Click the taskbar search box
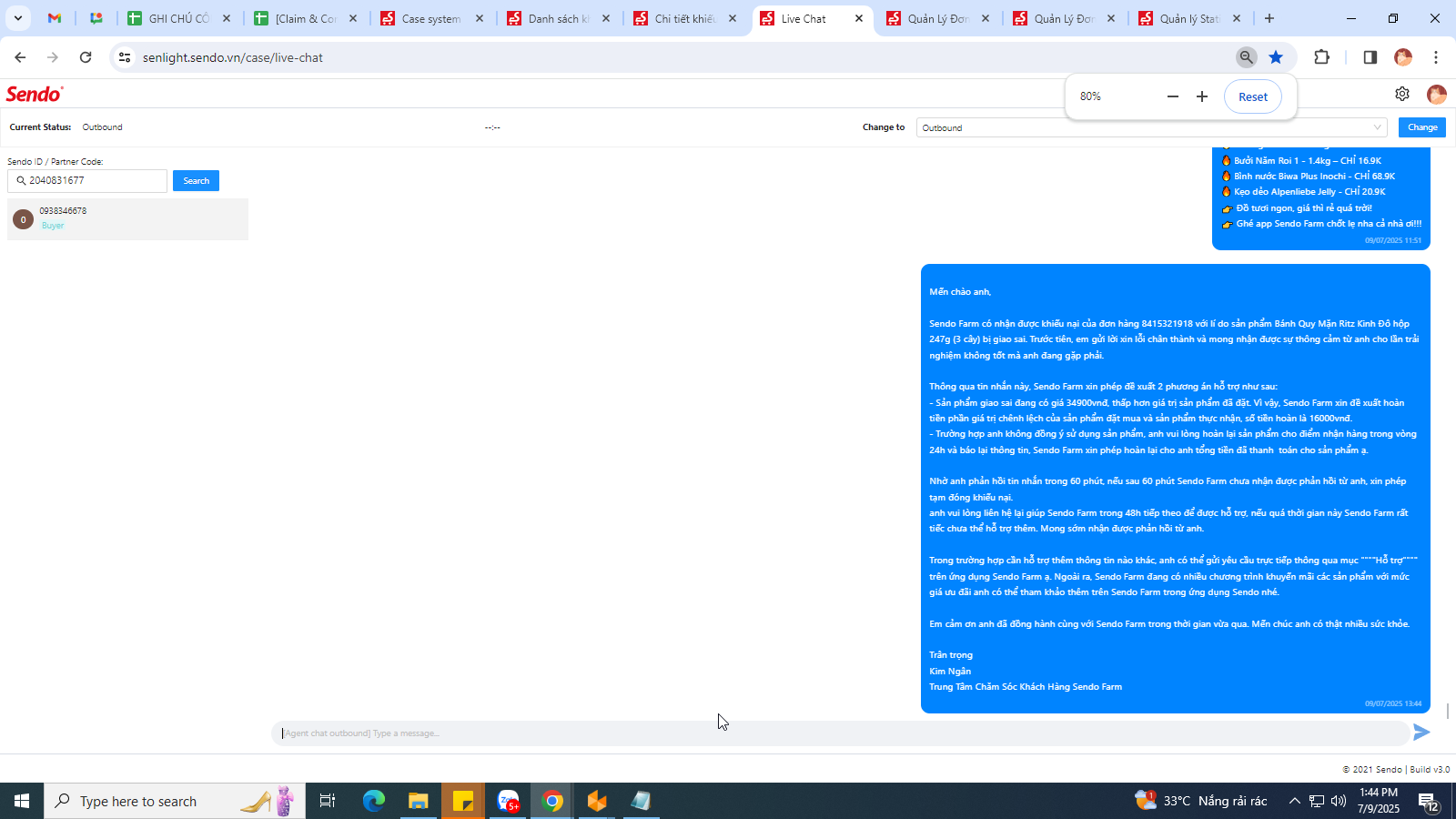Viewport: 1456px width, 819px height. coord(175,801)
